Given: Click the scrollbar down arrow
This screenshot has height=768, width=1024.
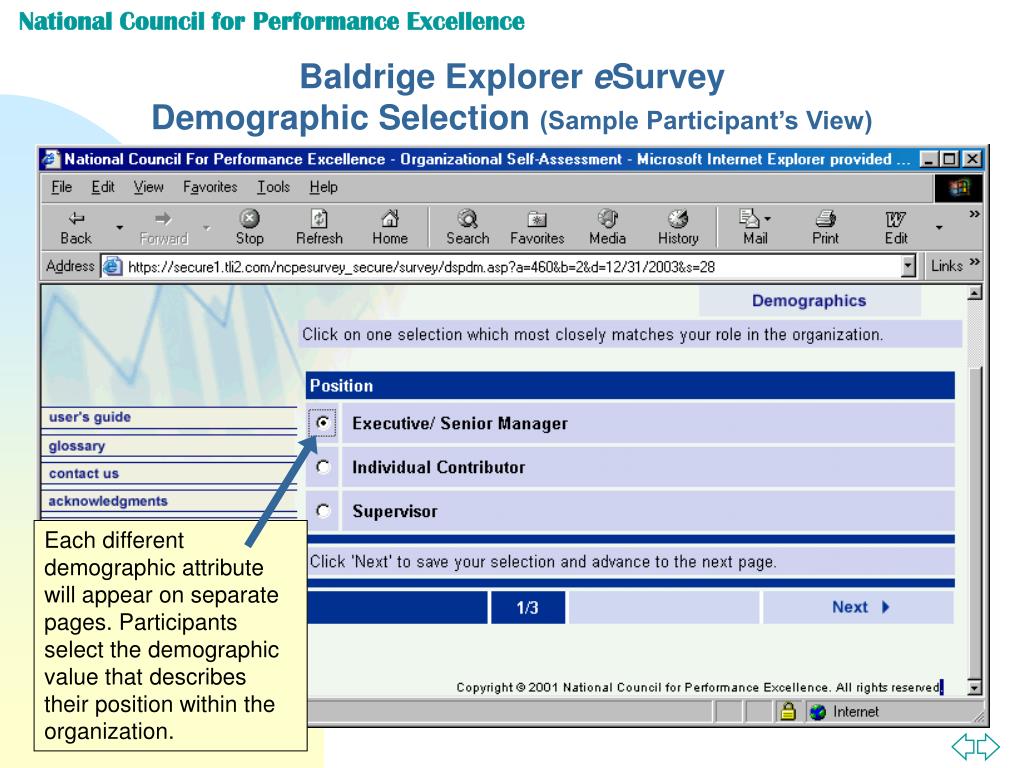Looking at the screenshot, I should point(974,687).
